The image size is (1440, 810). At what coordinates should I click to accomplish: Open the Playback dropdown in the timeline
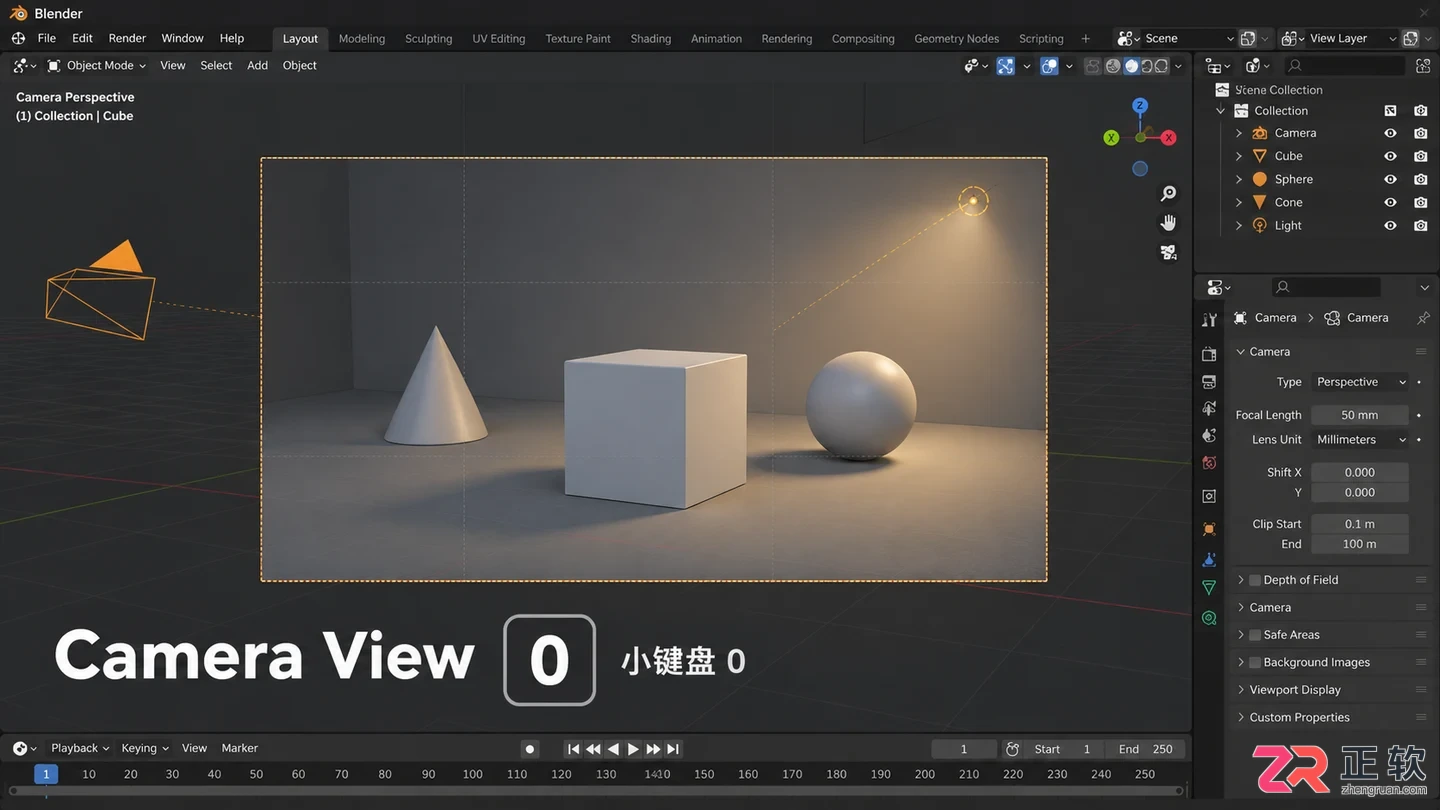coord(80,748)
